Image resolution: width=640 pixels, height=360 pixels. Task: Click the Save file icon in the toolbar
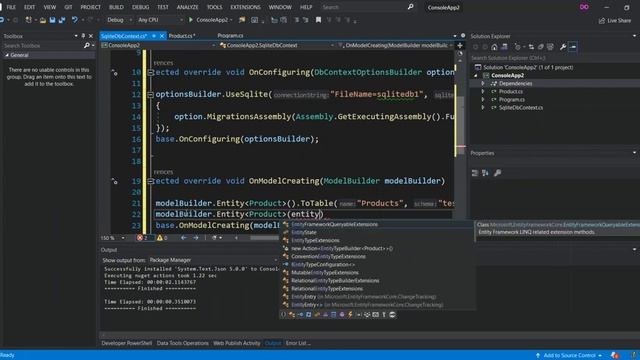coord(52,20)
